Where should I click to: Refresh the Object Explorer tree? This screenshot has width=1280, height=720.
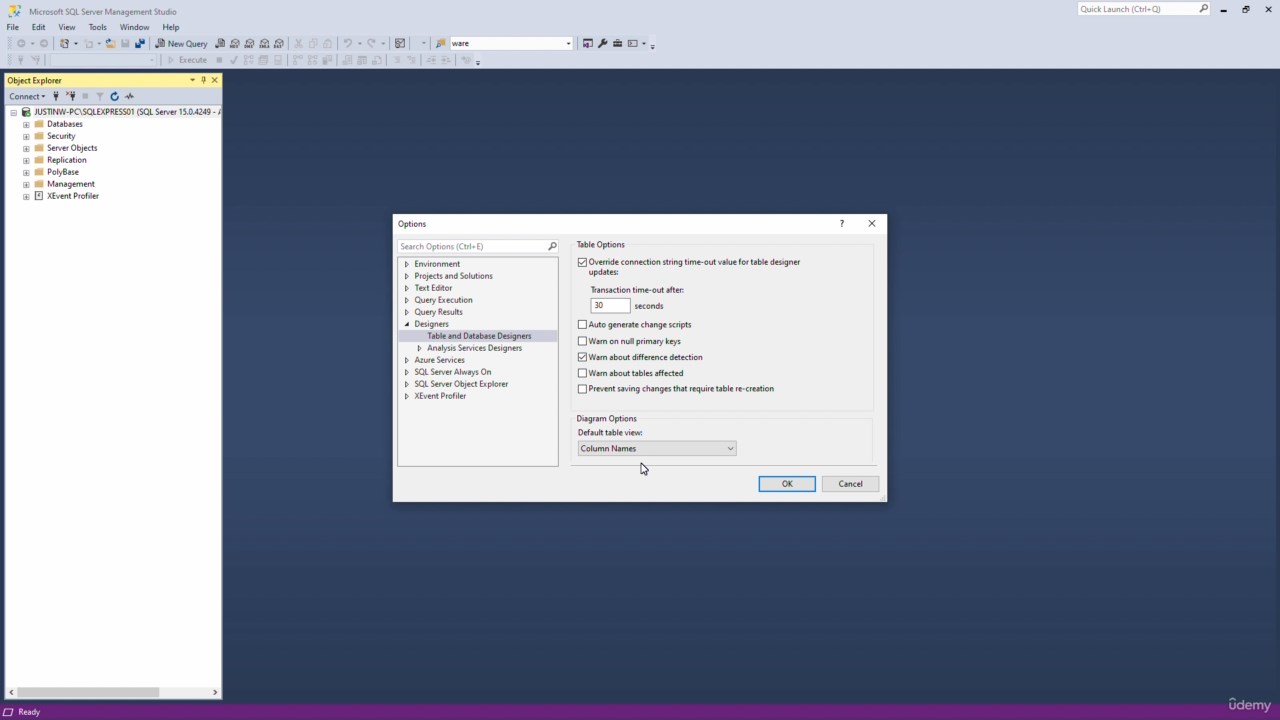click(x=114, y=97)
